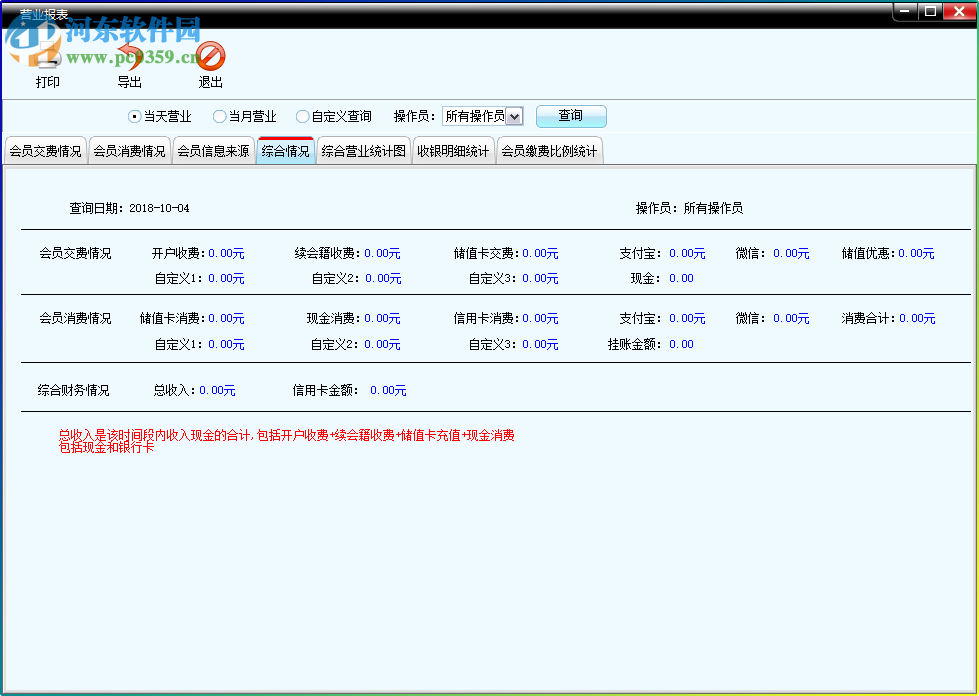Select the 当月营业 radio button

(x=219, y=116)
